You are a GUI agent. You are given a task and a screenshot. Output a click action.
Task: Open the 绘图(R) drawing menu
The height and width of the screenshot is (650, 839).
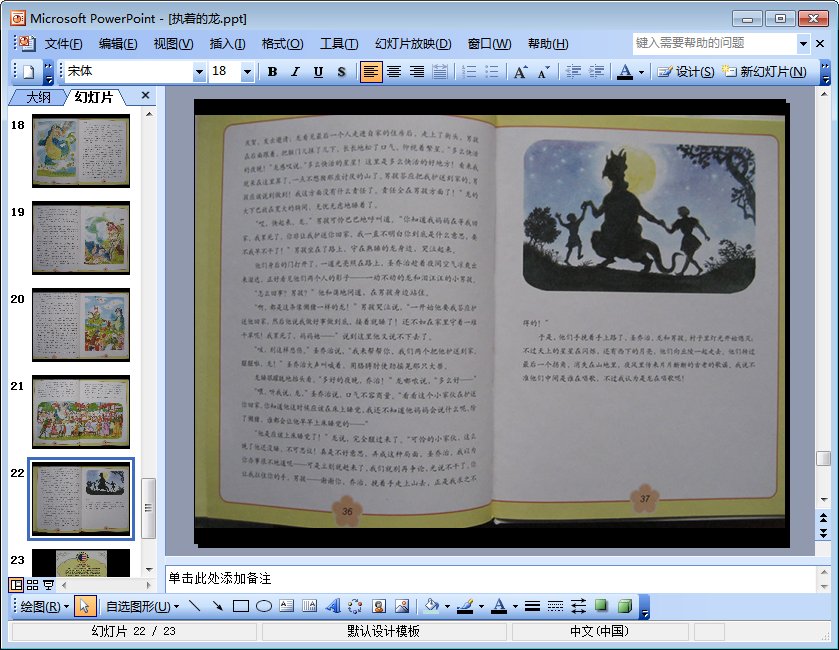pyautogui.click(x=44, y=606)
